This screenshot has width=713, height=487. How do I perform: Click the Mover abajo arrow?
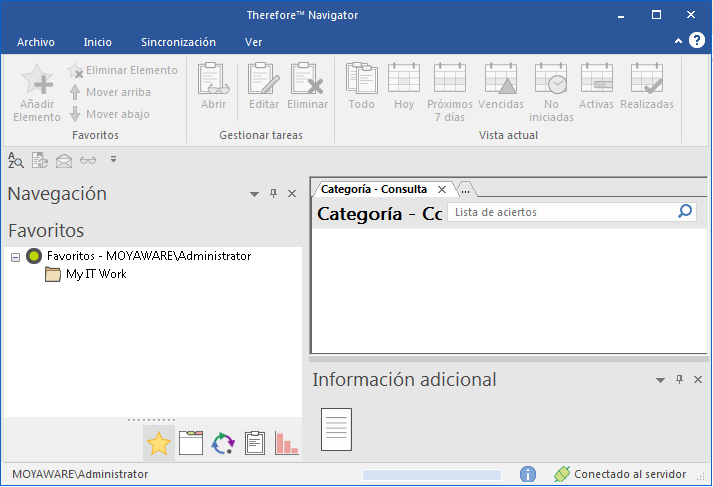75,114
